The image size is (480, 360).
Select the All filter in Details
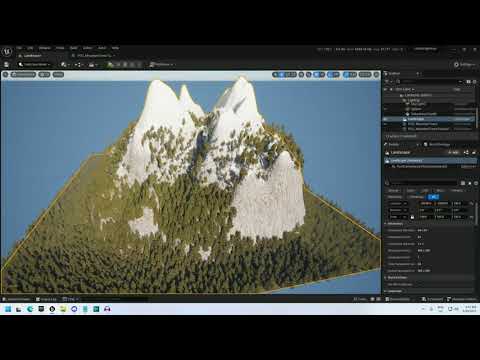tap(433, 197)
